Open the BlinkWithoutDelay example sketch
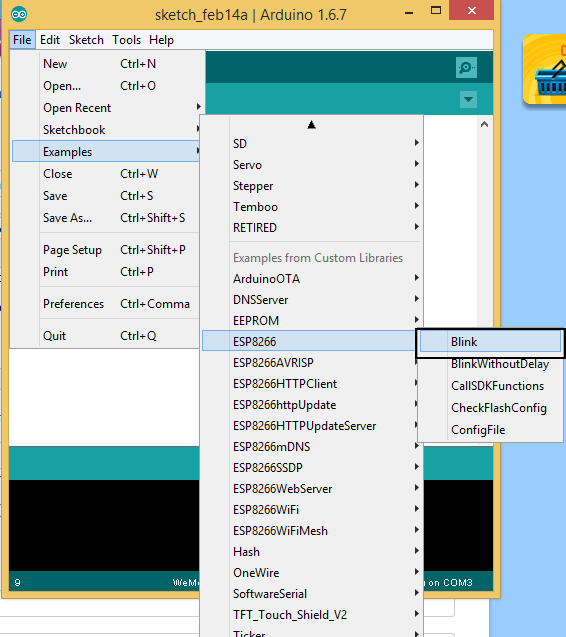 [490, 364]
